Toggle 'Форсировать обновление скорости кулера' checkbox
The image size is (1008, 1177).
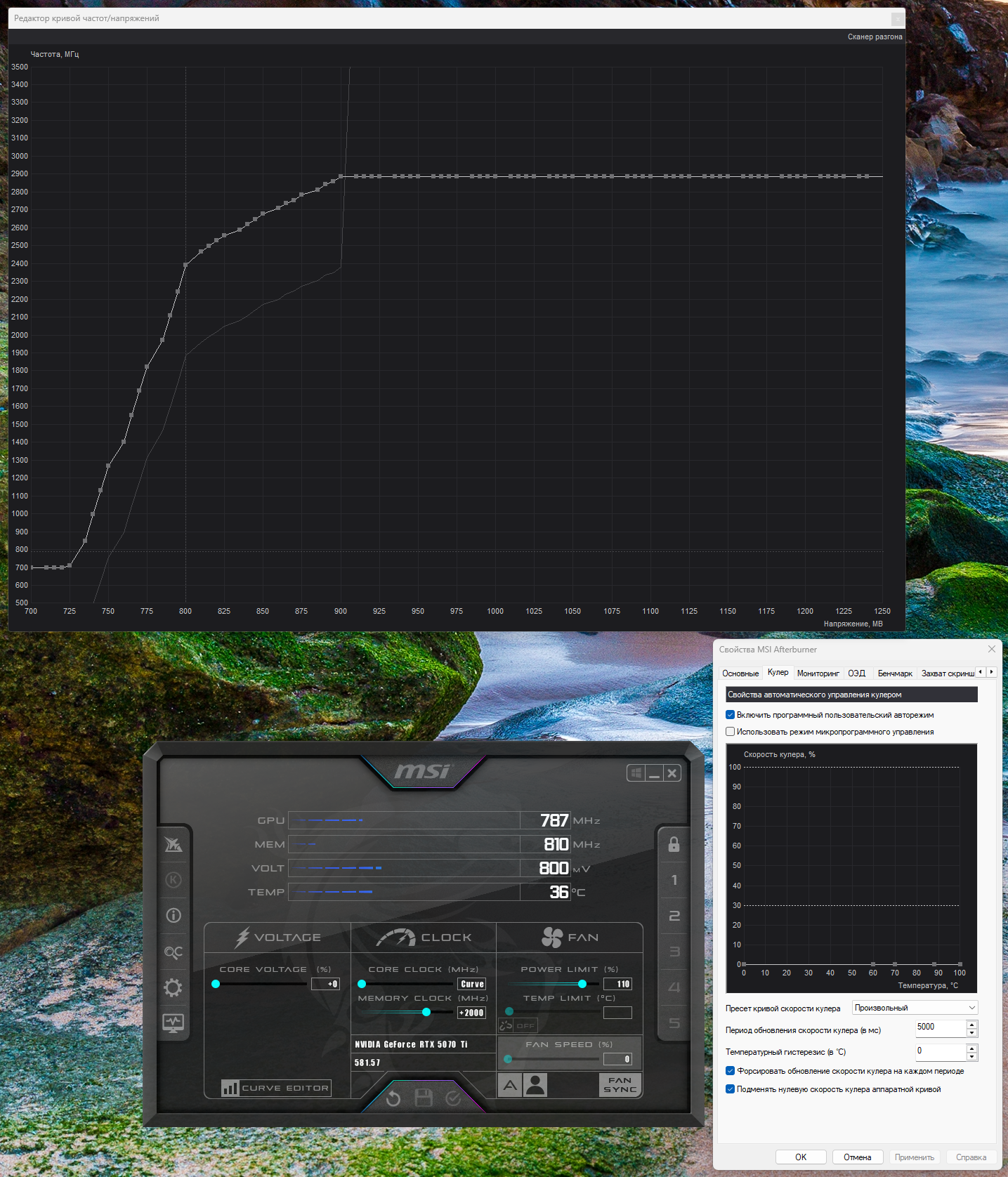click(x=730, y=1071)
